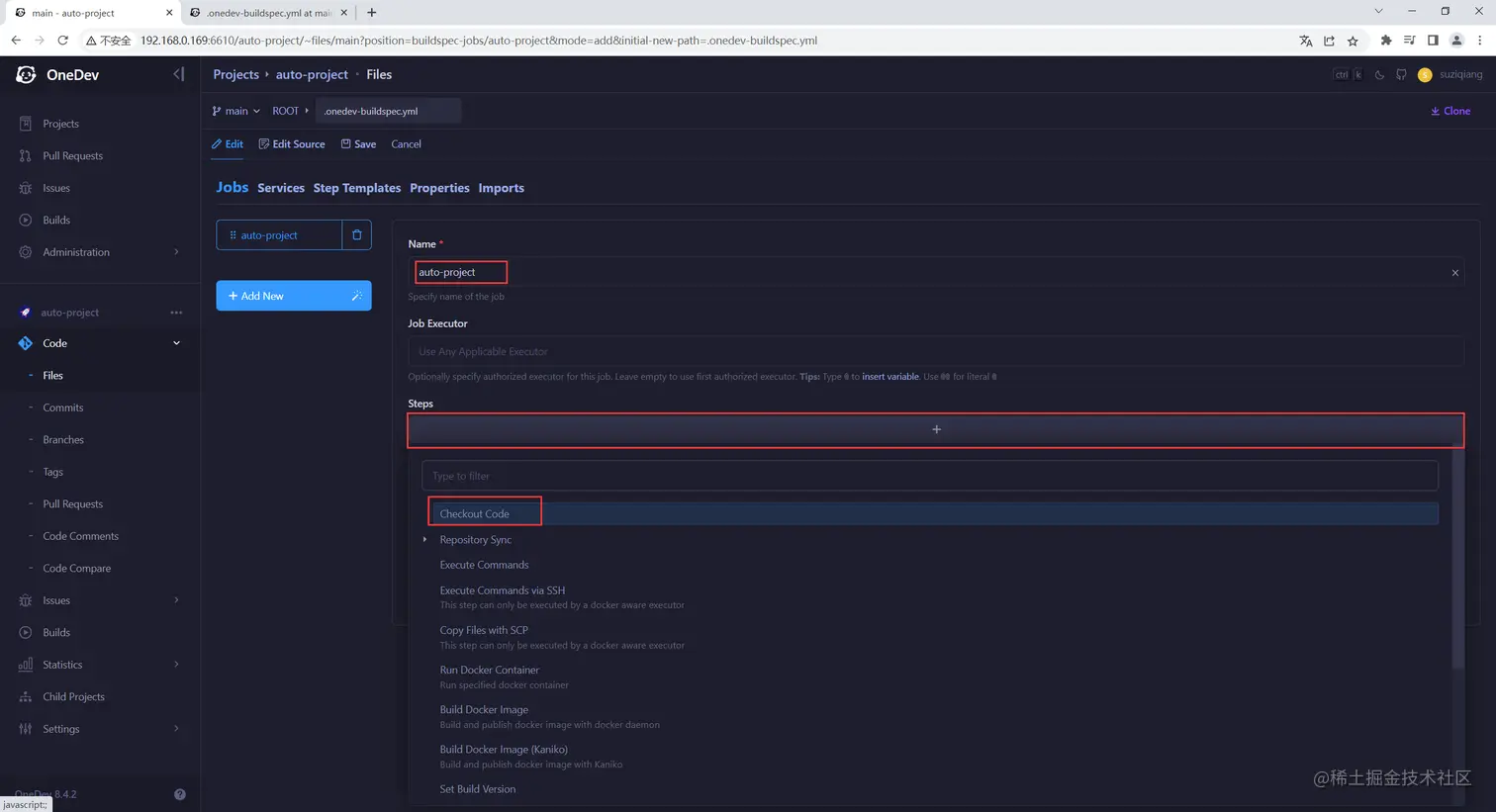The image size is (1496, 812).
Task: Open Projects in sidebar
Action: [60, 124]
